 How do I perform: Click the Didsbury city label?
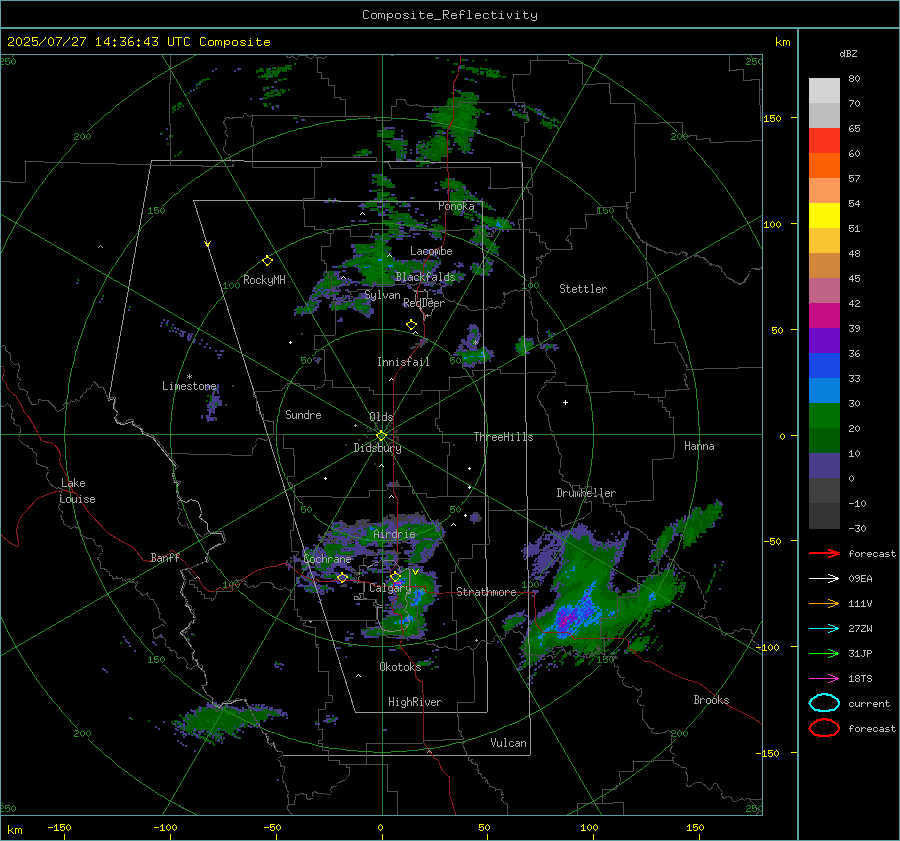coord(378,448)
